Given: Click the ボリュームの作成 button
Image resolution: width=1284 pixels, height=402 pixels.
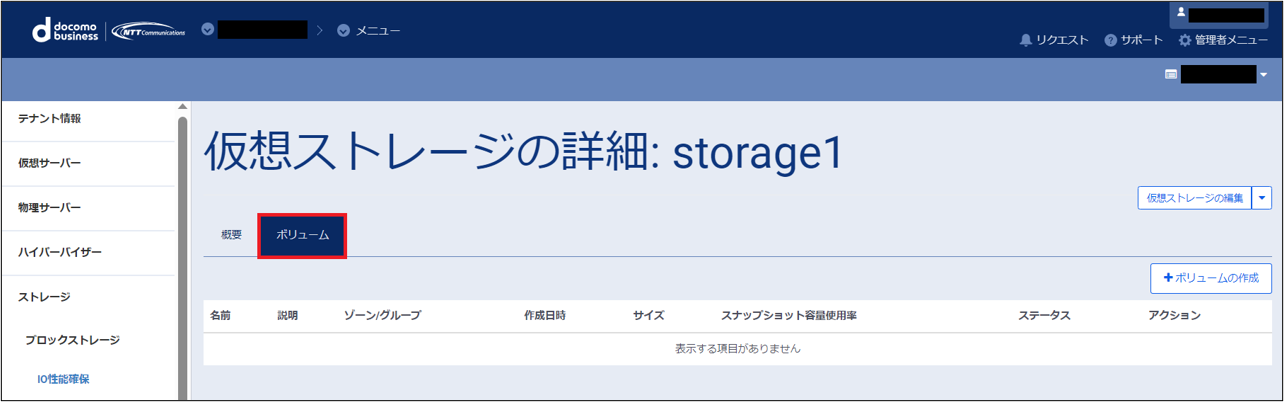Looking at the screenshot, I should [x=1211, y=277].
